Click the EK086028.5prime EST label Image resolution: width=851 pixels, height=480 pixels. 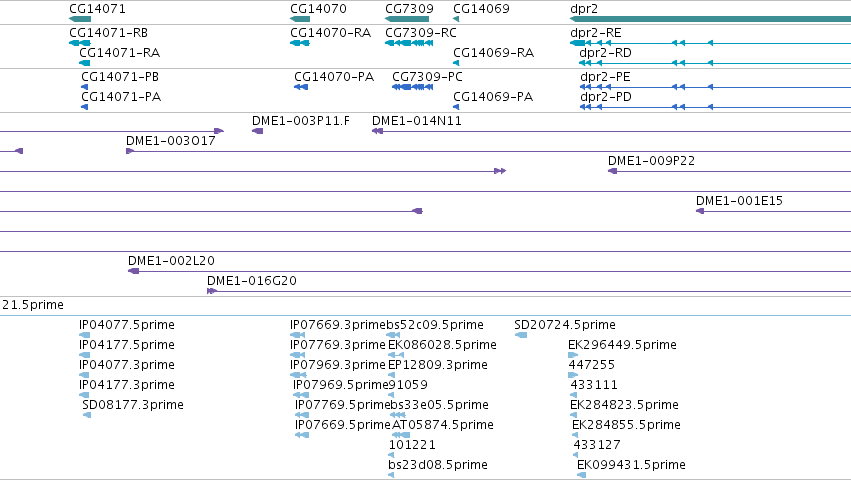coord(442,345)
